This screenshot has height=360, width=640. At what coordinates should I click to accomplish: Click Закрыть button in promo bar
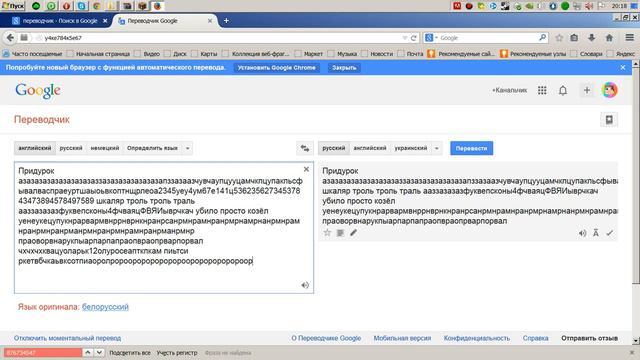[x=344, y=68]
